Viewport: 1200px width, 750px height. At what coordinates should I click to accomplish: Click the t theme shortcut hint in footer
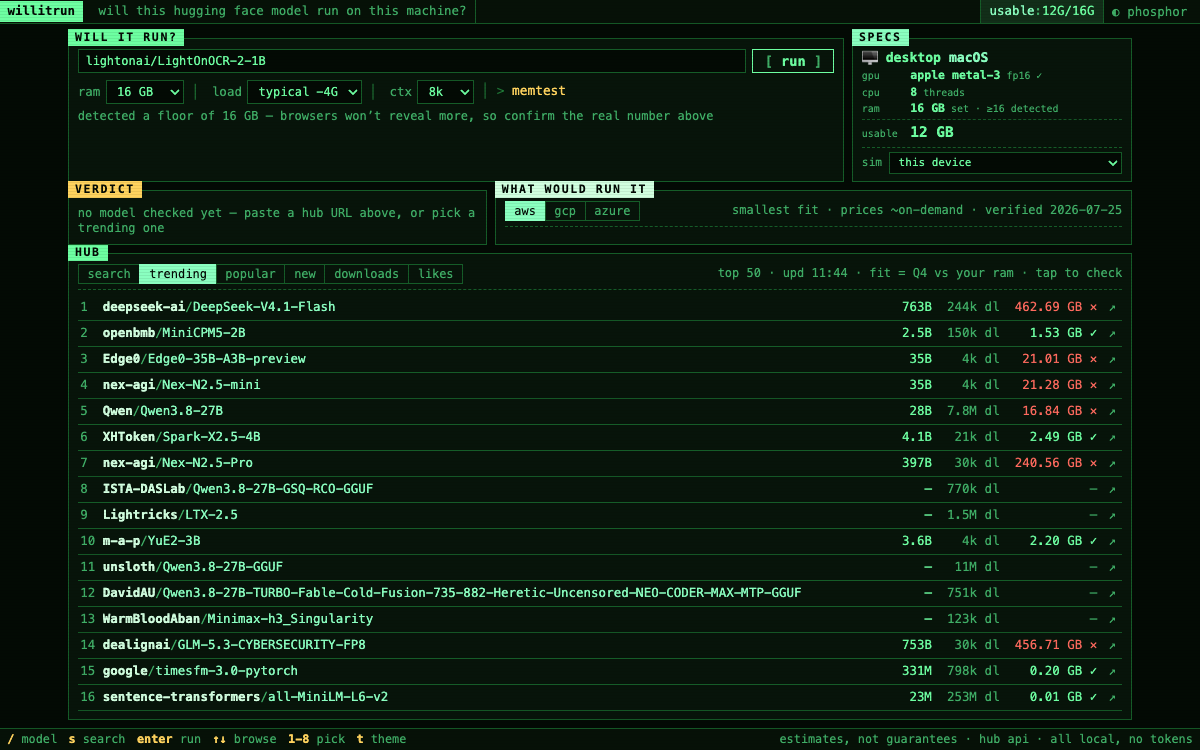[x=381, y=739]
